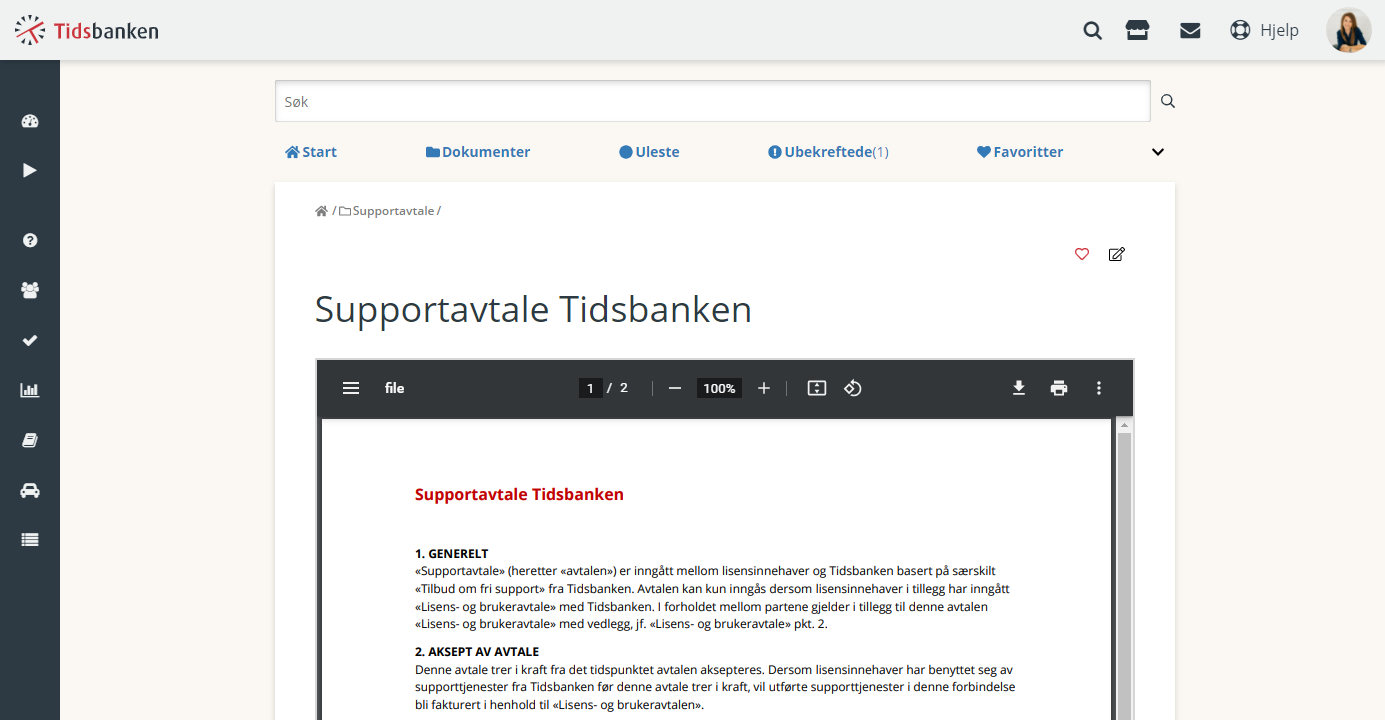The width and height of the screenshot is (1385, 720).
Task: Toggle favorite heart for this document
Action: 1081,254
